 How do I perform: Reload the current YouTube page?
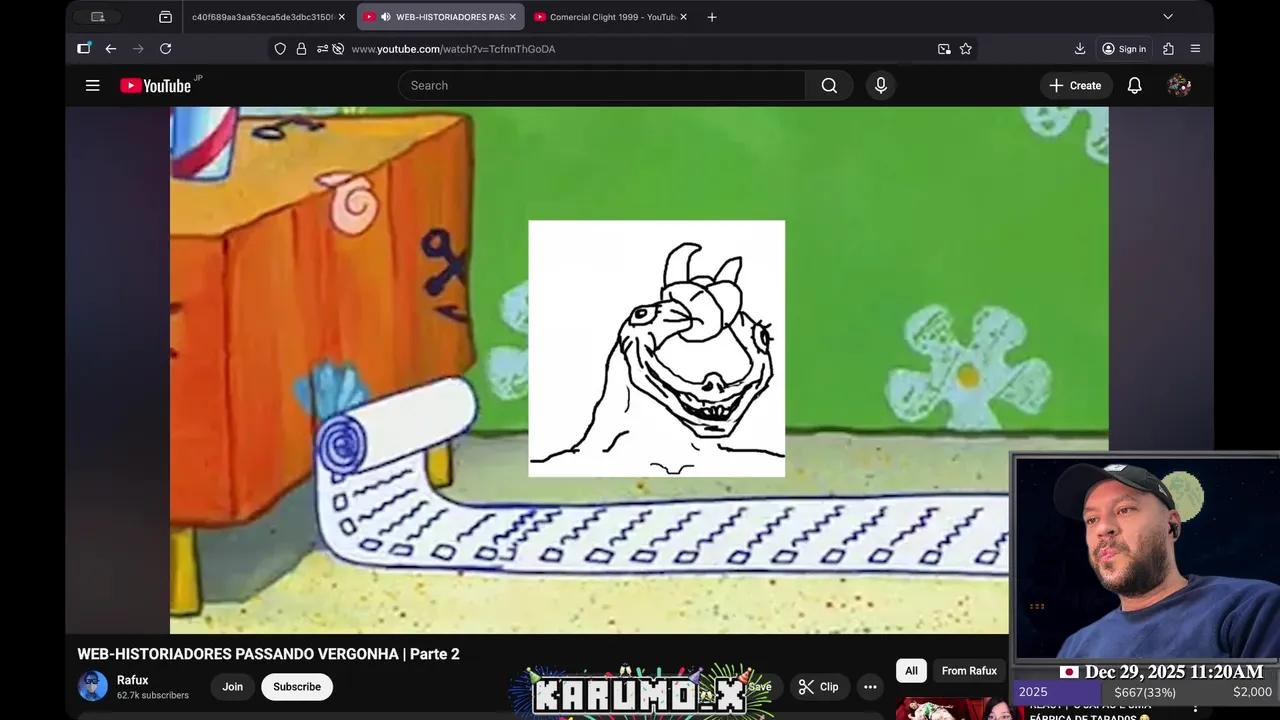tap(165, 49)
